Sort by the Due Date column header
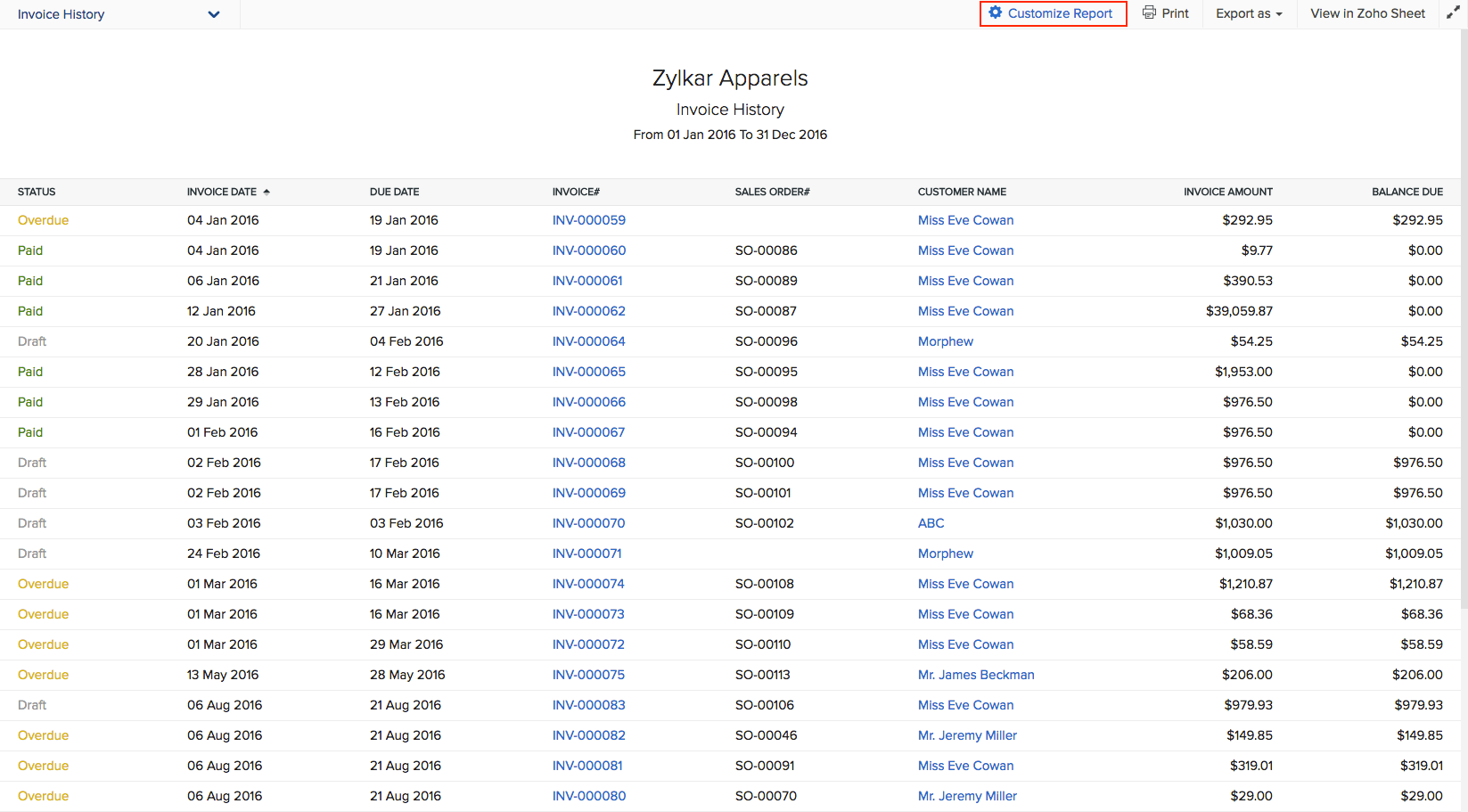Viewport: 1468px width, 812px height. [x=394, y=191]
